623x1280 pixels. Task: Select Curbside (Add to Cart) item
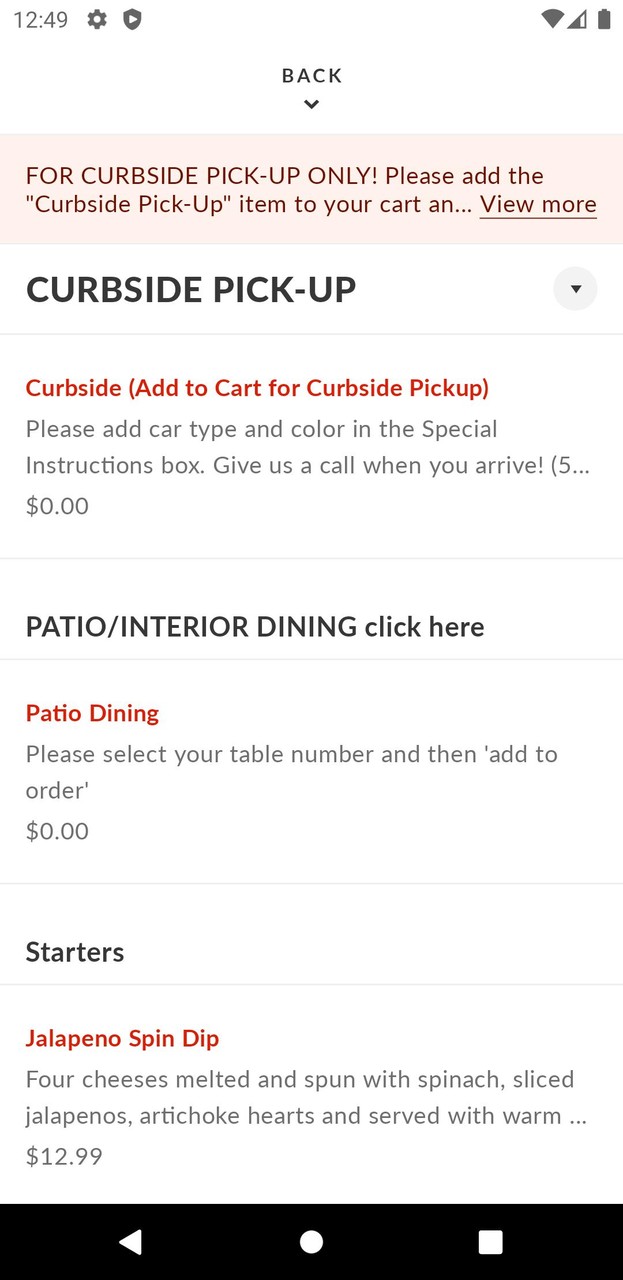point(257,388)
